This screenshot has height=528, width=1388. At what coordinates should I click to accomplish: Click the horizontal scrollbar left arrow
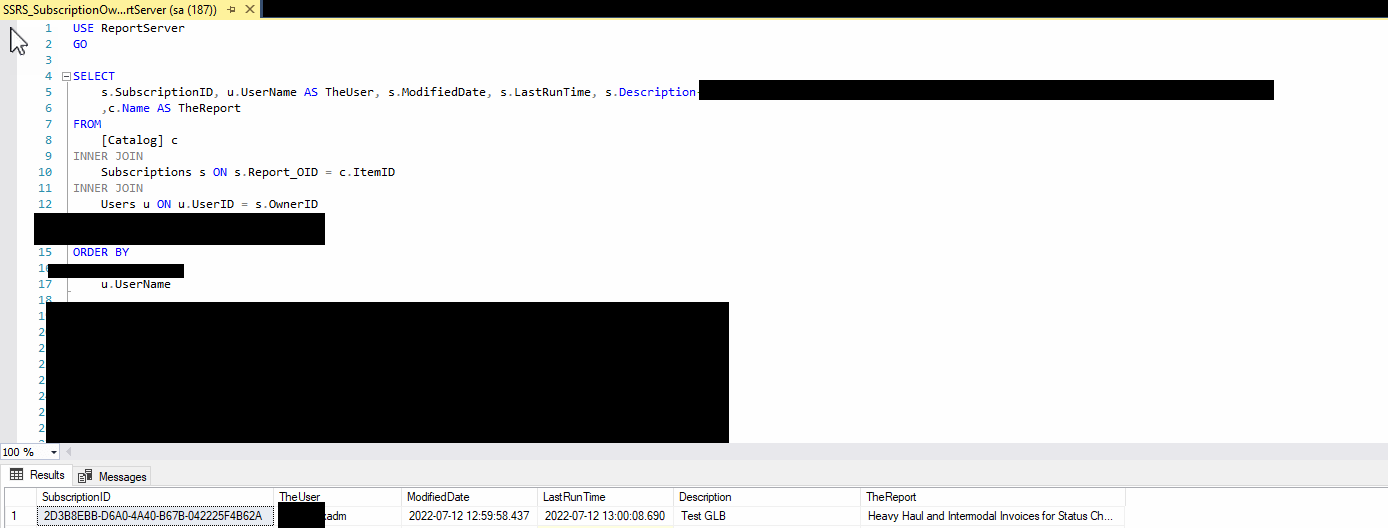tap(69, 452)
